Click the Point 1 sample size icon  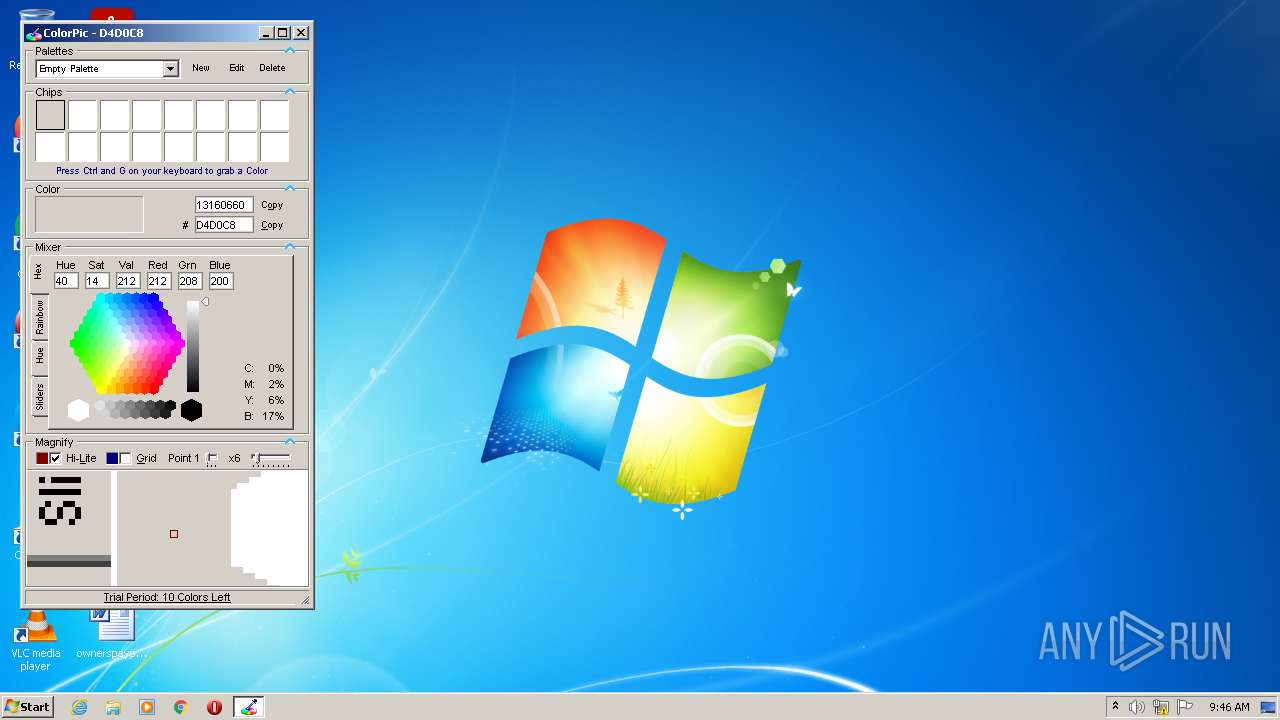tap(212, 459)
